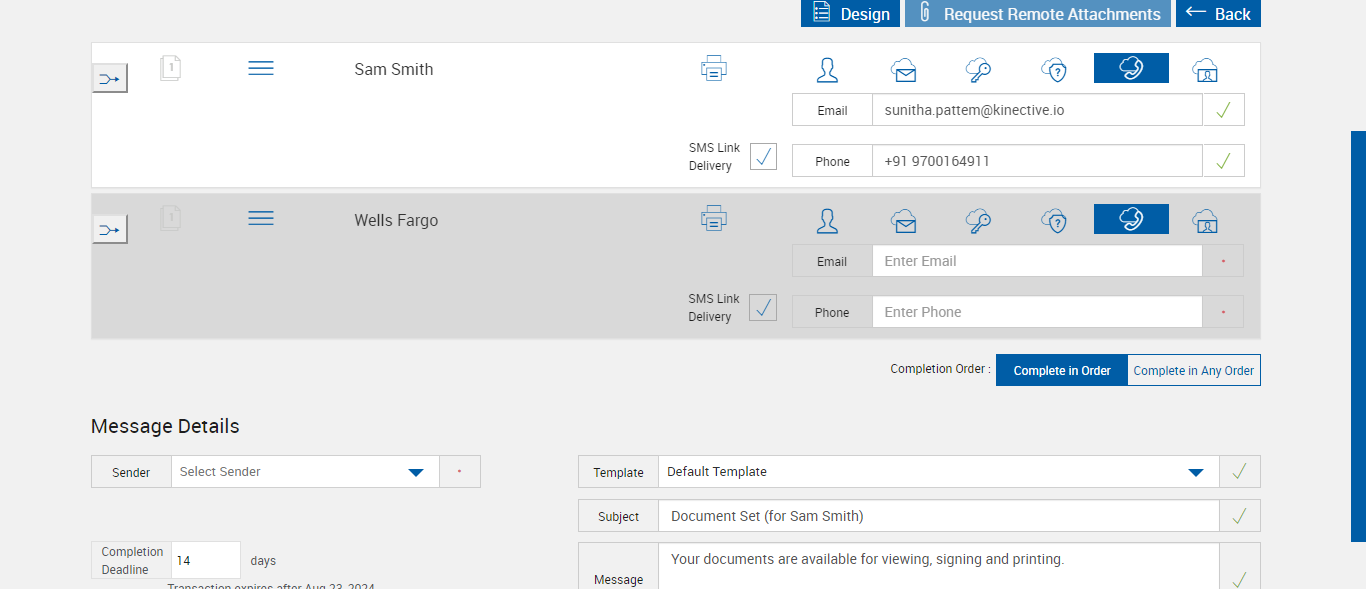
Task: Expand the Default Template dropdown
Action: (938, 472)
